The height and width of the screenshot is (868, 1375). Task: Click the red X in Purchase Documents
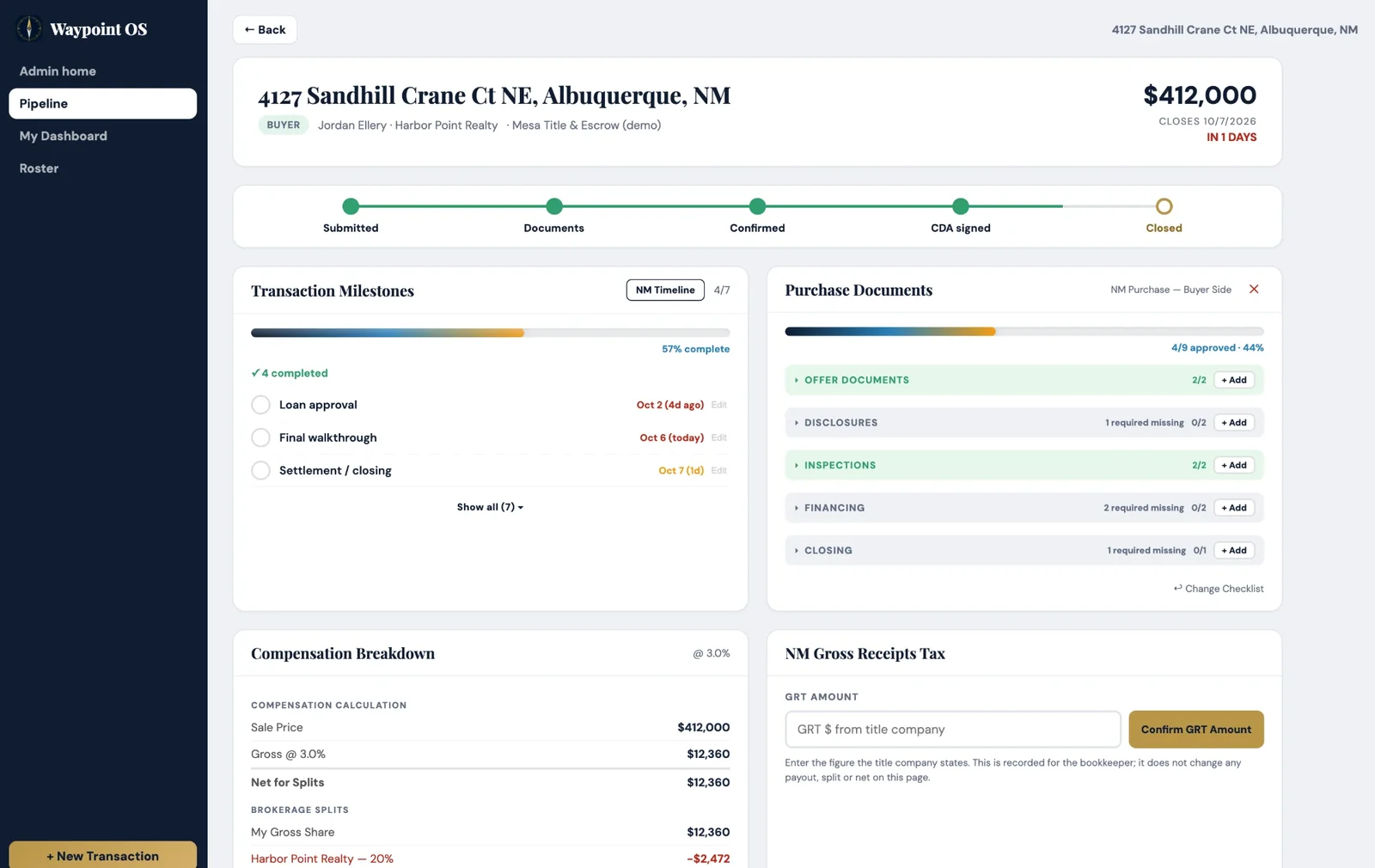1254,290
